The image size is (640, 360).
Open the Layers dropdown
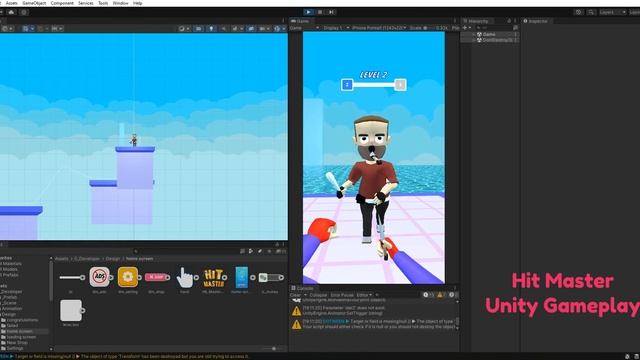[612, 12]
